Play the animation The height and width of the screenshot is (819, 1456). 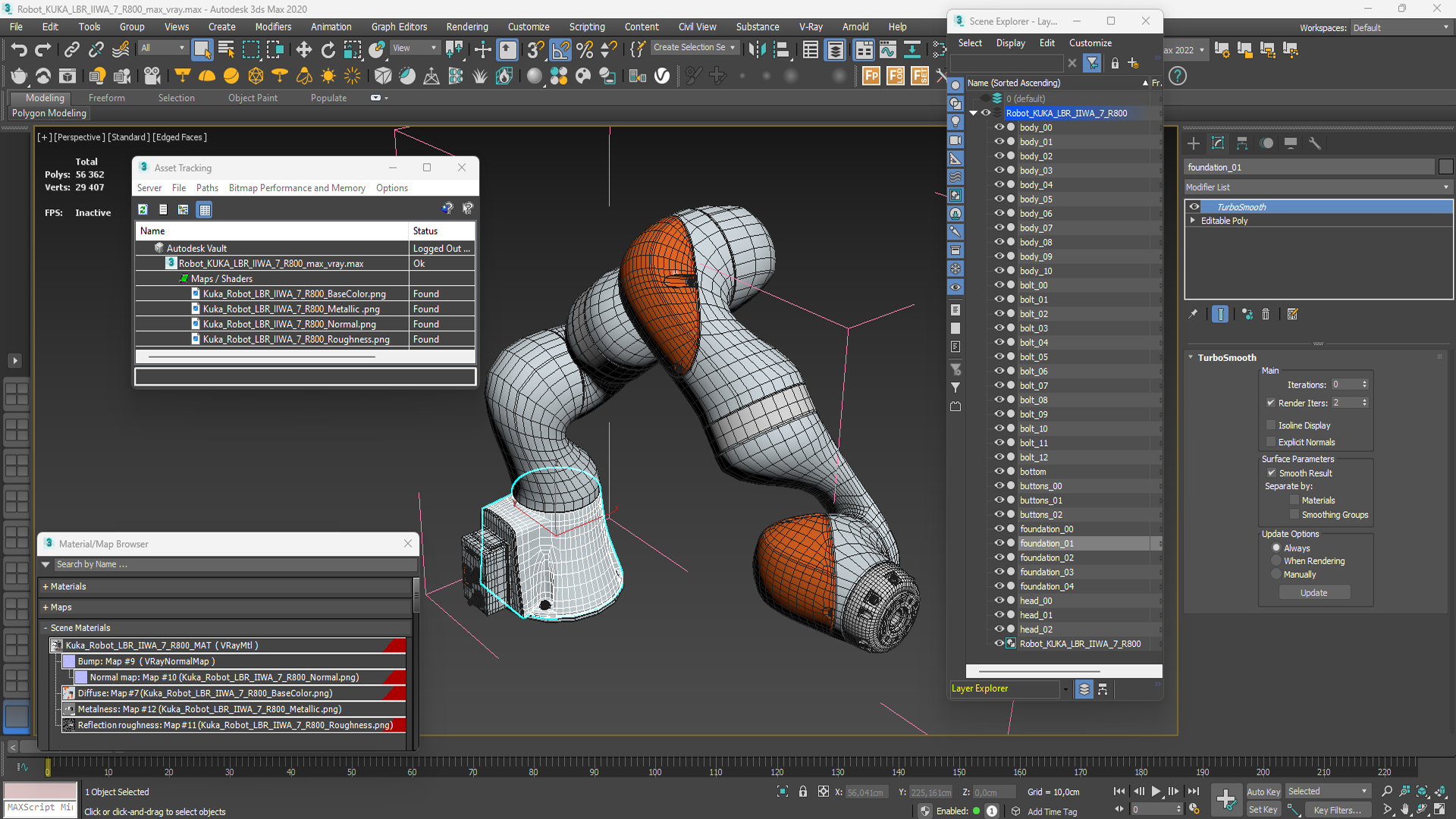pyautogui.click(x=1156, y=791)
